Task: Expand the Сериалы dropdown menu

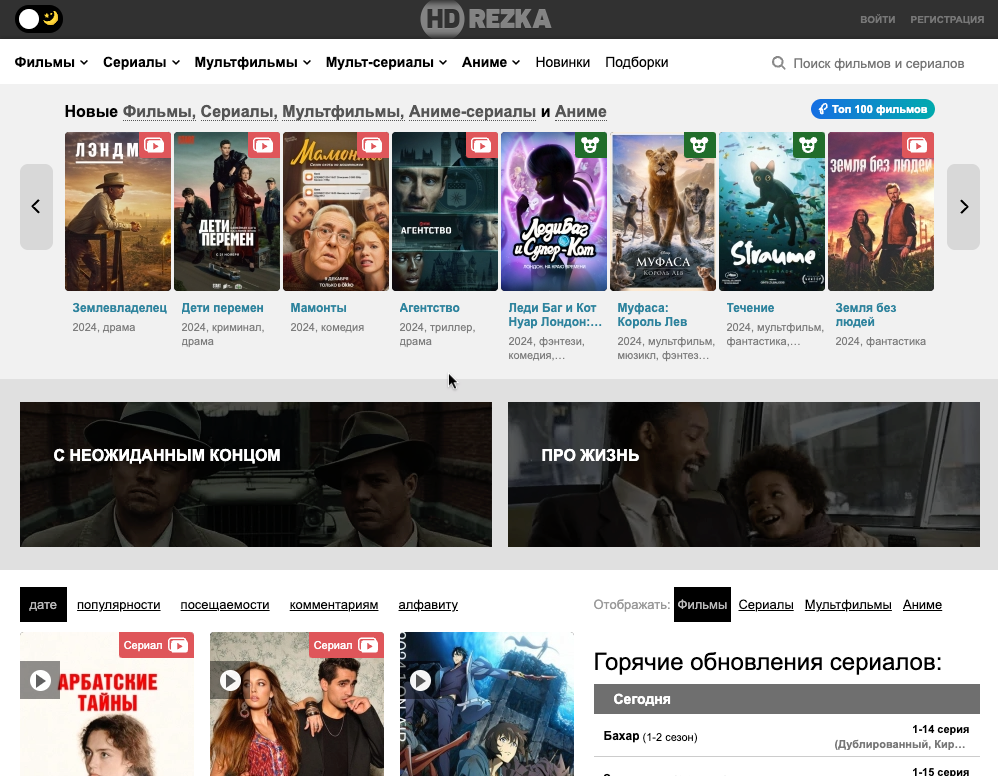Action: [141, 62]
